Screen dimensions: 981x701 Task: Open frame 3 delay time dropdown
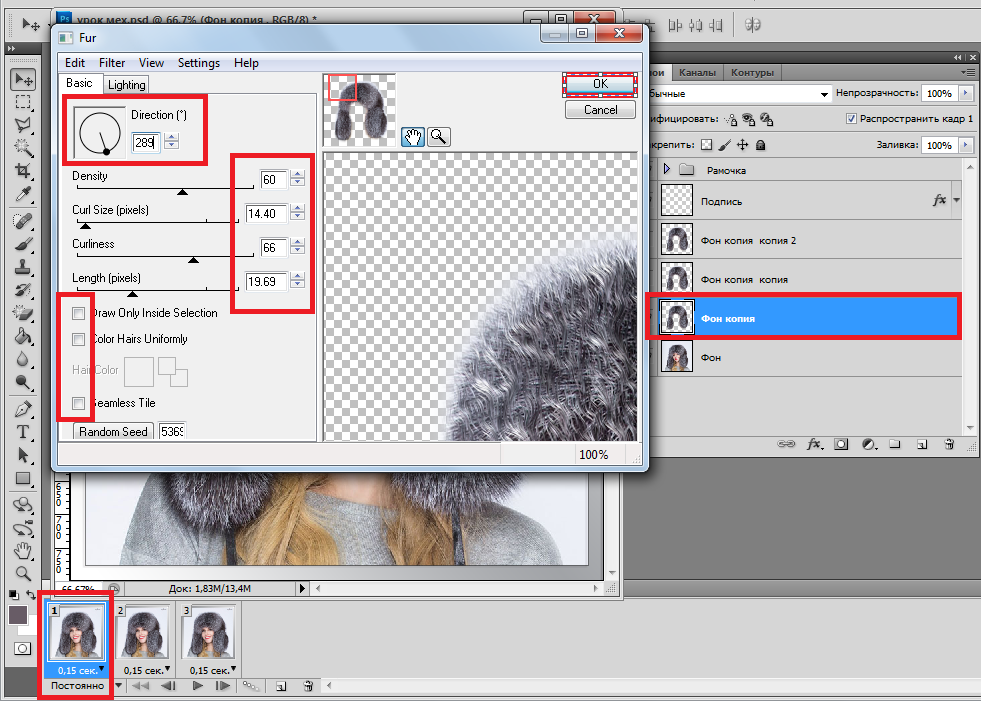[x=233, y=669]
